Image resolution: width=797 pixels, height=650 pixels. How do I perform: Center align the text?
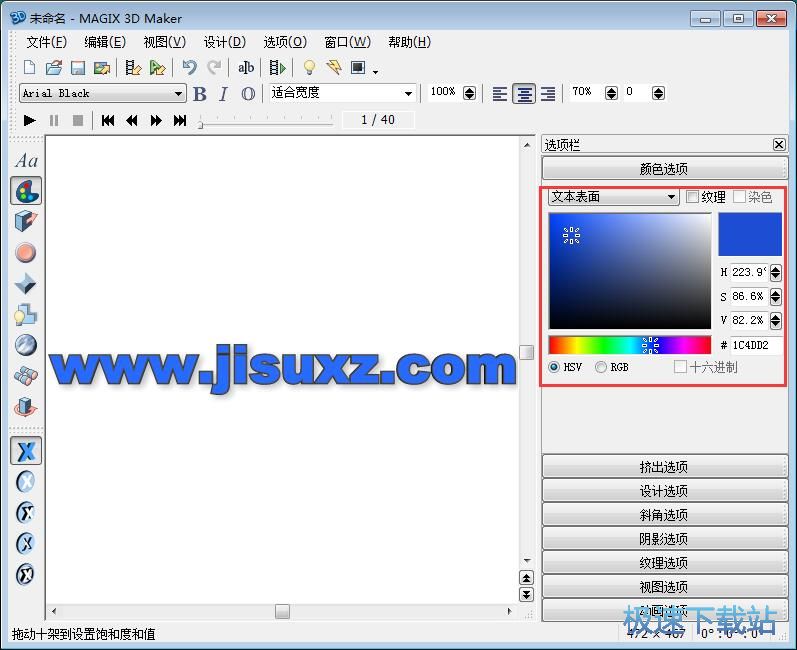click(524, 94)
